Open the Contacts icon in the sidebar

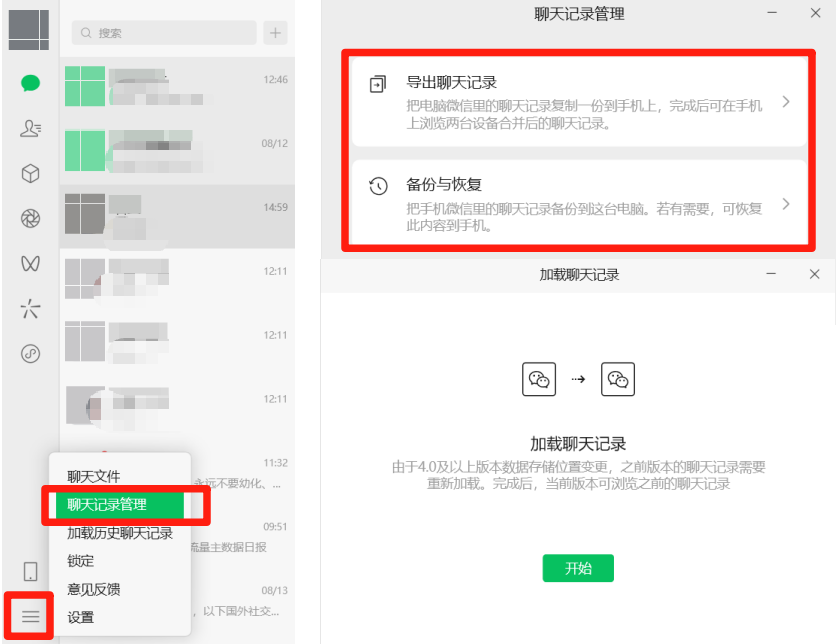click(29, 129)
